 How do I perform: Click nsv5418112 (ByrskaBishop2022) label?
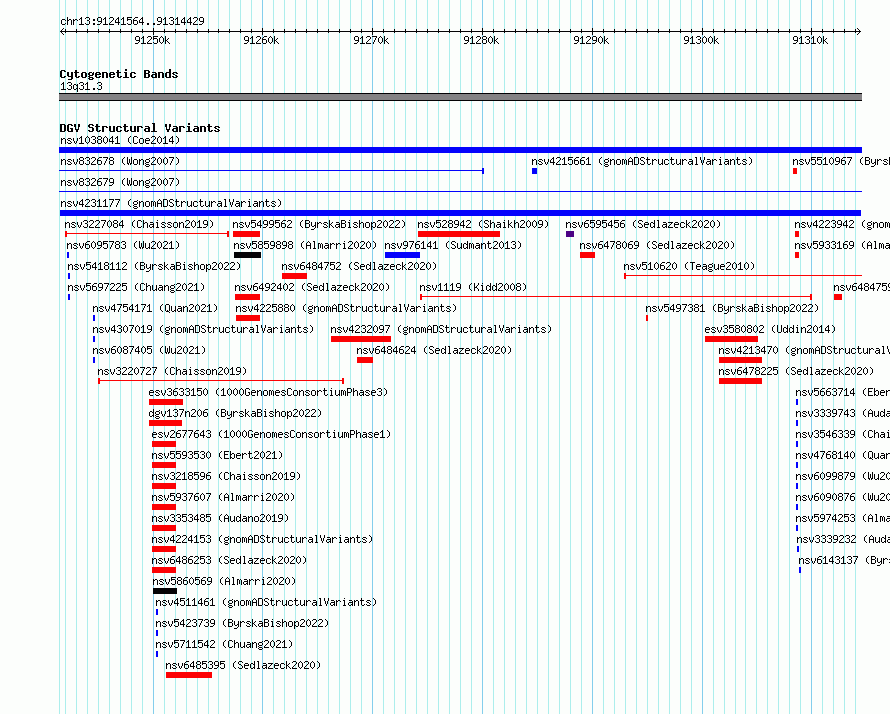(154, 266)
